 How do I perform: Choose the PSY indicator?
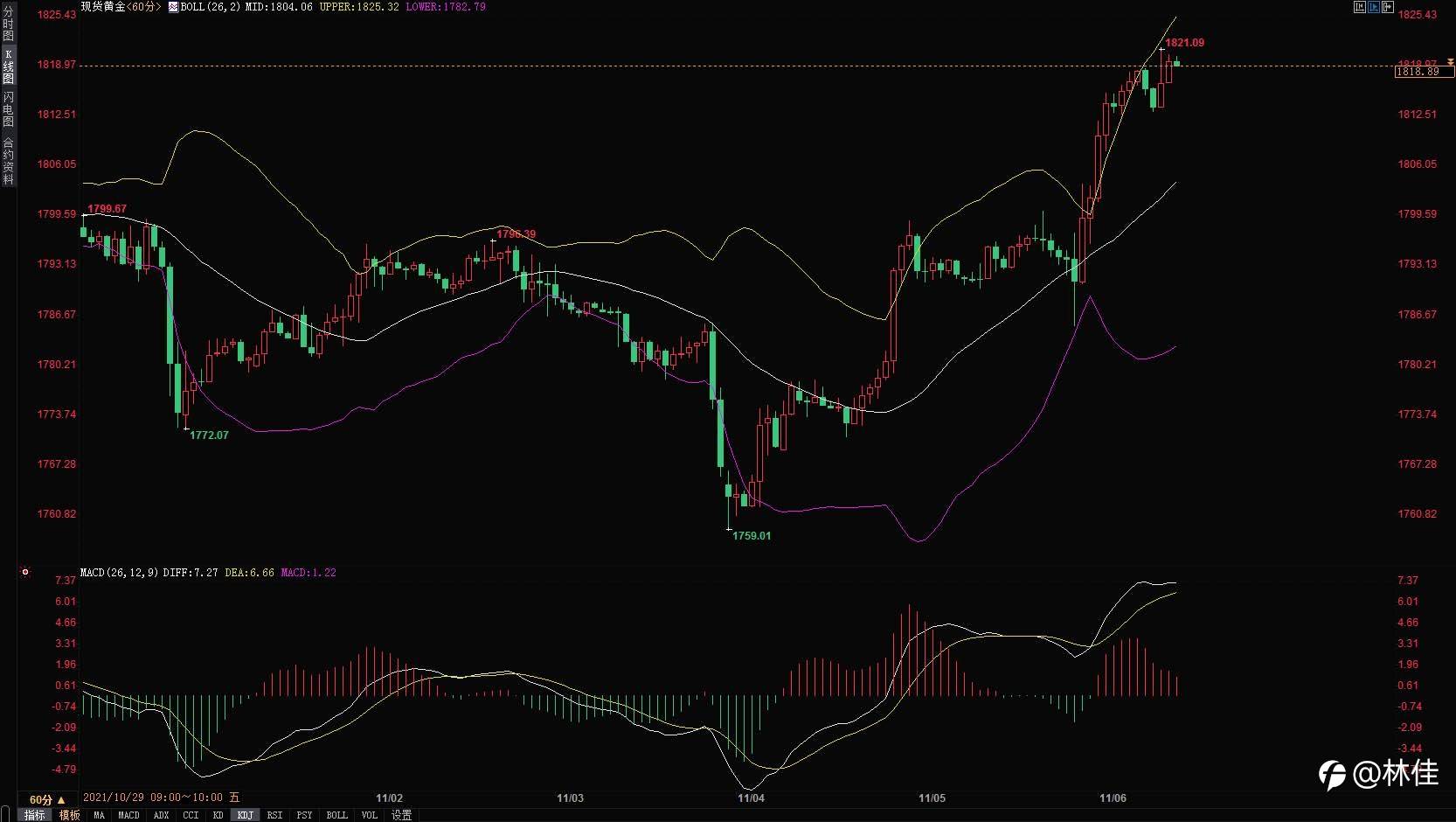pos(304,815)
